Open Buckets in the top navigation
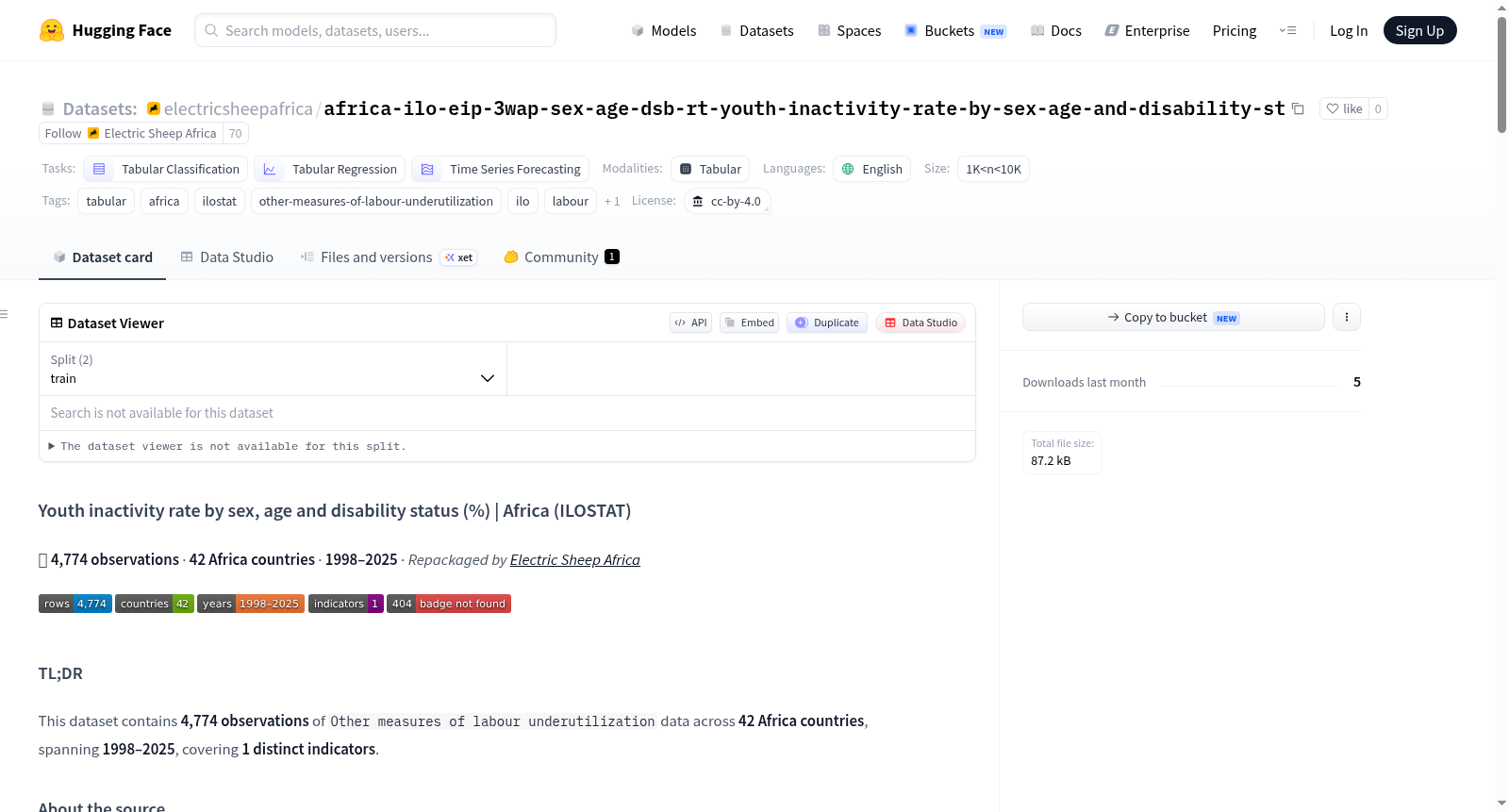The width and height of the screenshot is (1509, 812). click(x=955, y=30)
